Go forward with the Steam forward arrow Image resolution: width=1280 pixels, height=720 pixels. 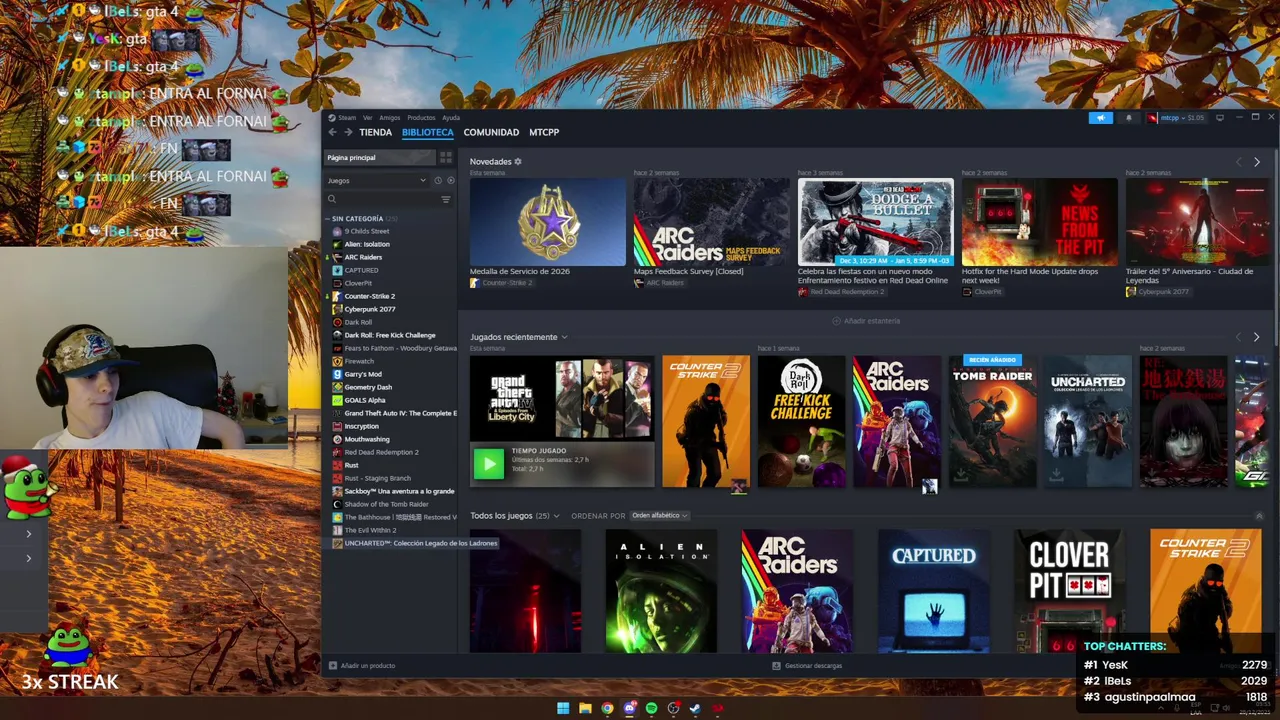tap(348, 132)
